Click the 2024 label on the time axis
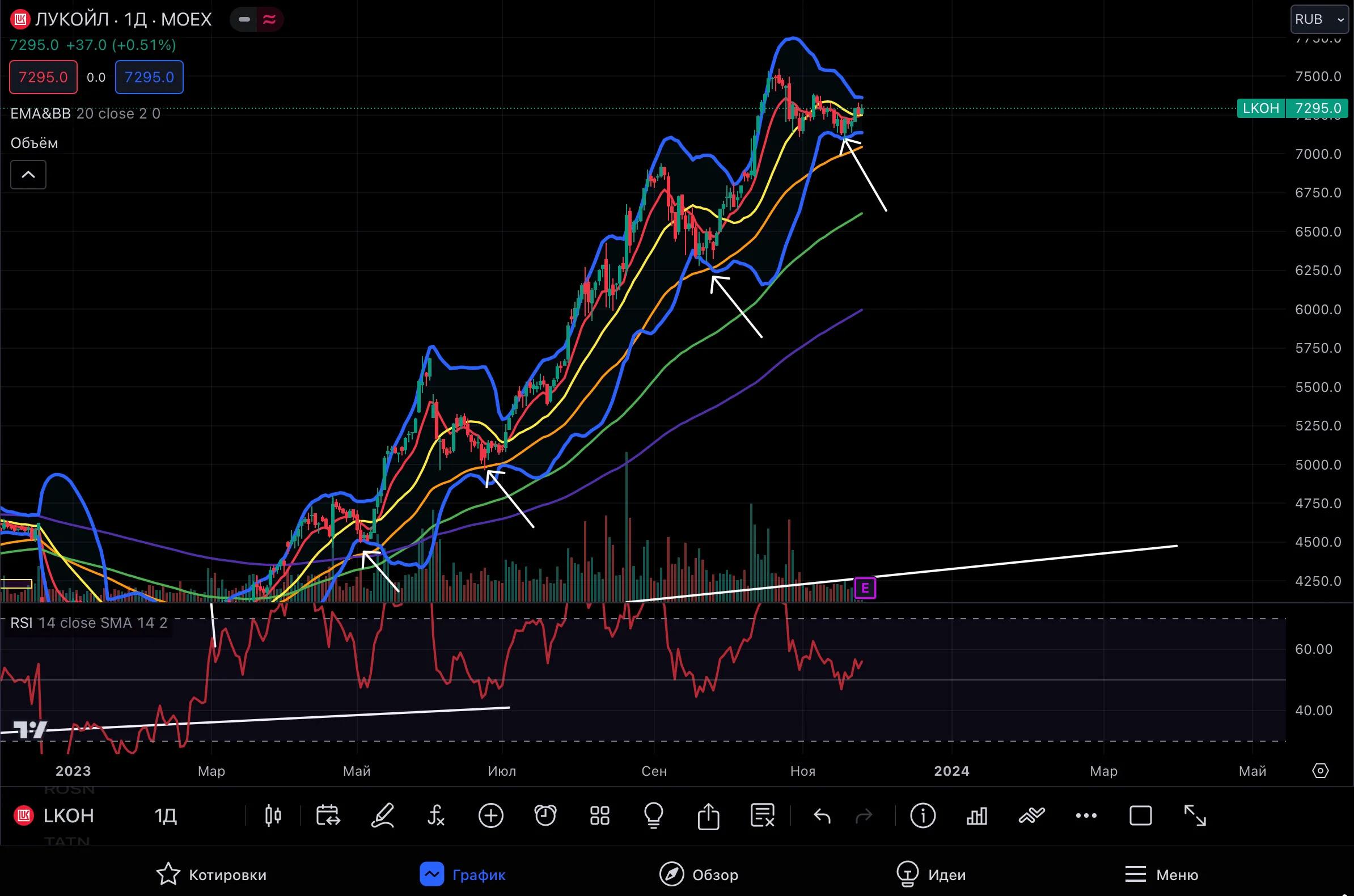The height and width of the screenshot is (896, 1354). coord(952,771)
